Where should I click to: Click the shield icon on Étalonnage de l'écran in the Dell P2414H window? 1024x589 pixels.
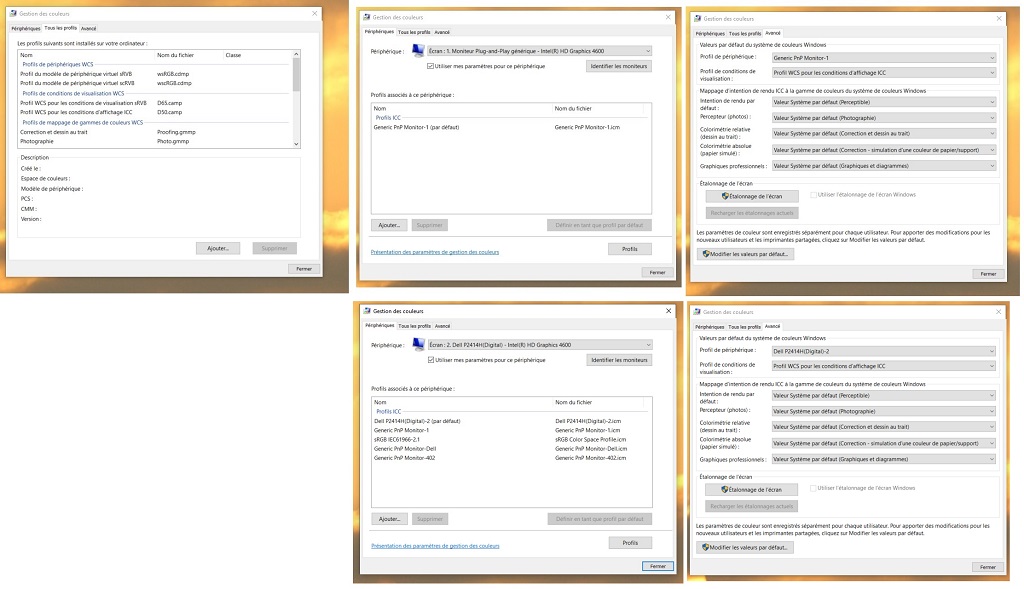pyautogui.click(x=724, y=489)
